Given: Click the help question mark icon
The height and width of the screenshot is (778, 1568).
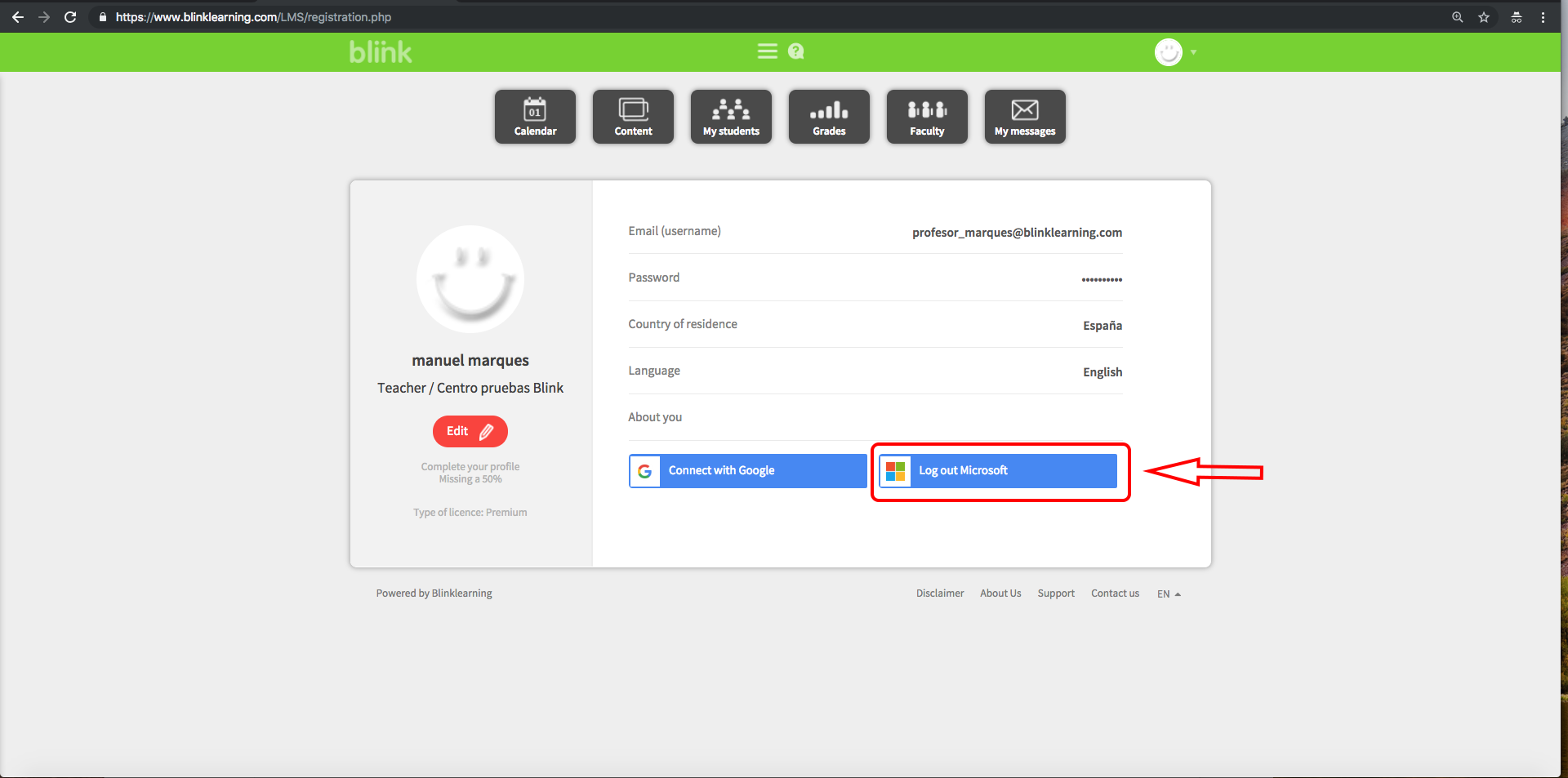Looking at the screenshot, I should click(796, 51).
